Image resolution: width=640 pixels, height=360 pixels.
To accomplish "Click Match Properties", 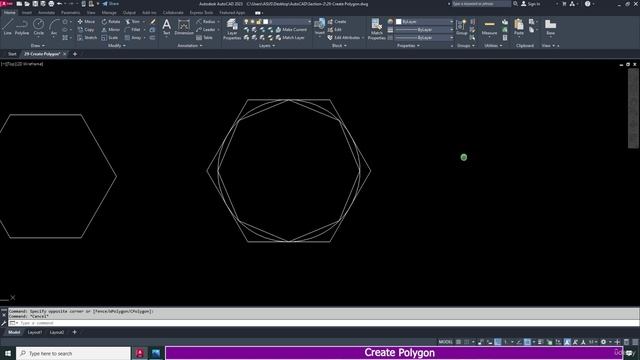I will [376, 29].
